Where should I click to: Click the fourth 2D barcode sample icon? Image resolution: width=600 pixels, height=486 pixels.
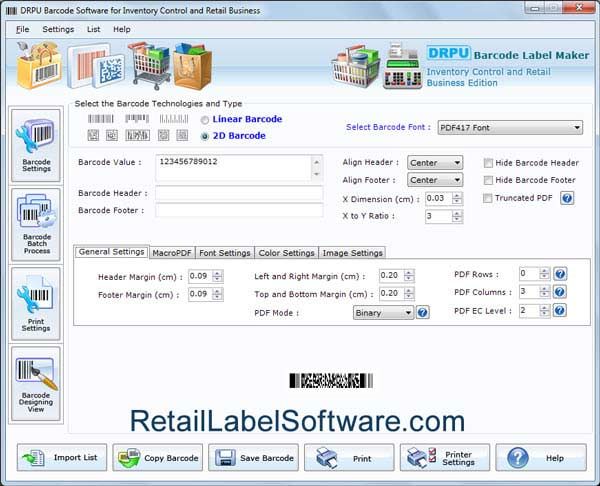[164, 135]
